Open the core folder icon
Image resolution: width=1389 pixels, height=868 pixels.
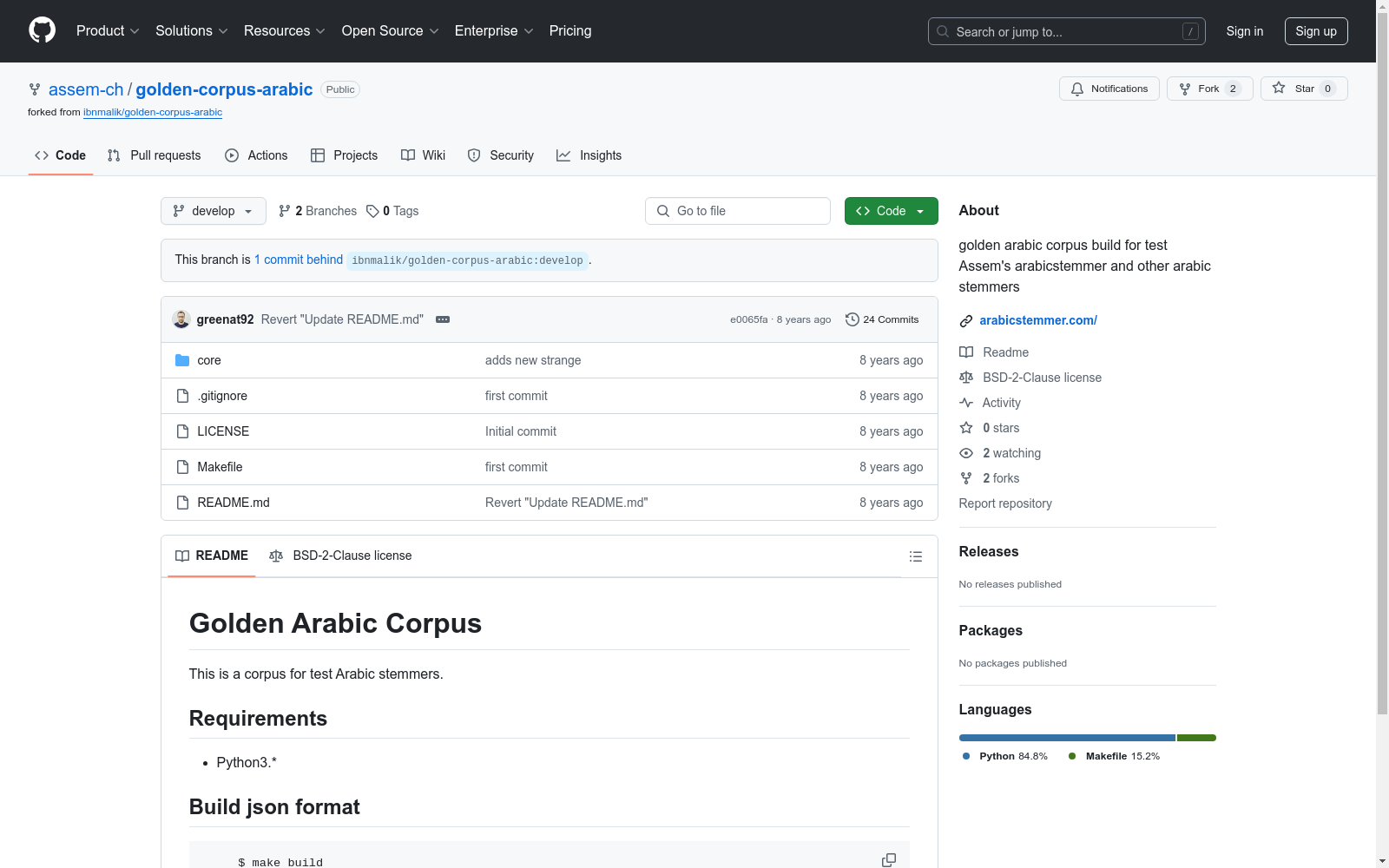(182, 360)
